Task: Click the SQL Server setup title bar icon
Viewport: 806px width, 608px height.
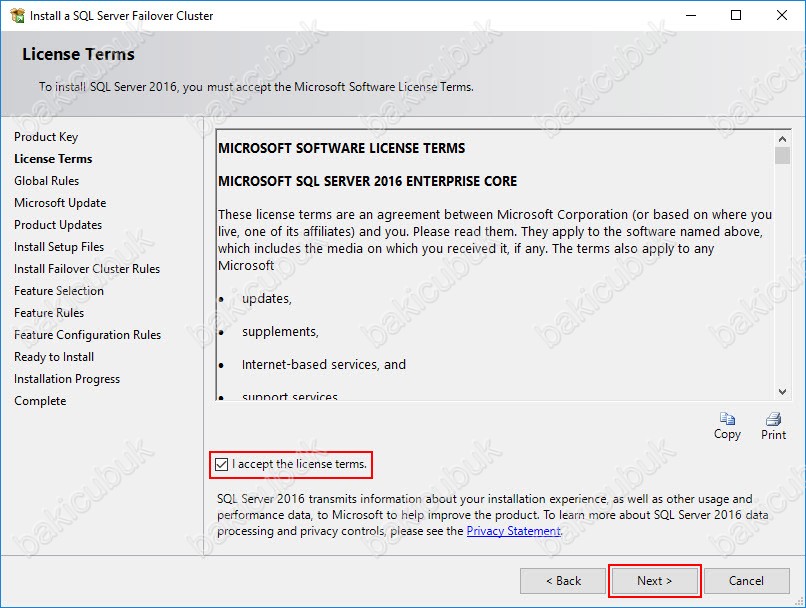Action: [x=17, y=15]
